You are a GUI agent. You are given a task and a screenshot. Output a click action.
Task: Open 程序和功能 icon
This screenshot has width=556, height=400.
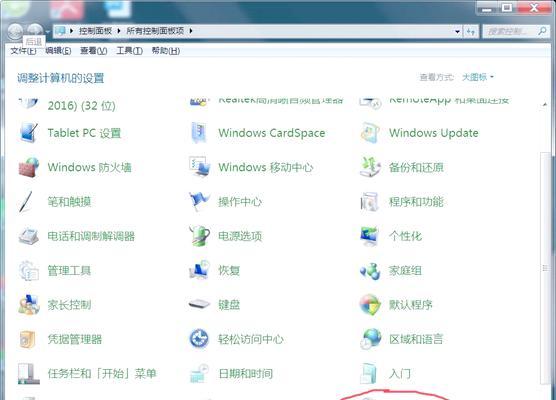(x=370, y=201)
